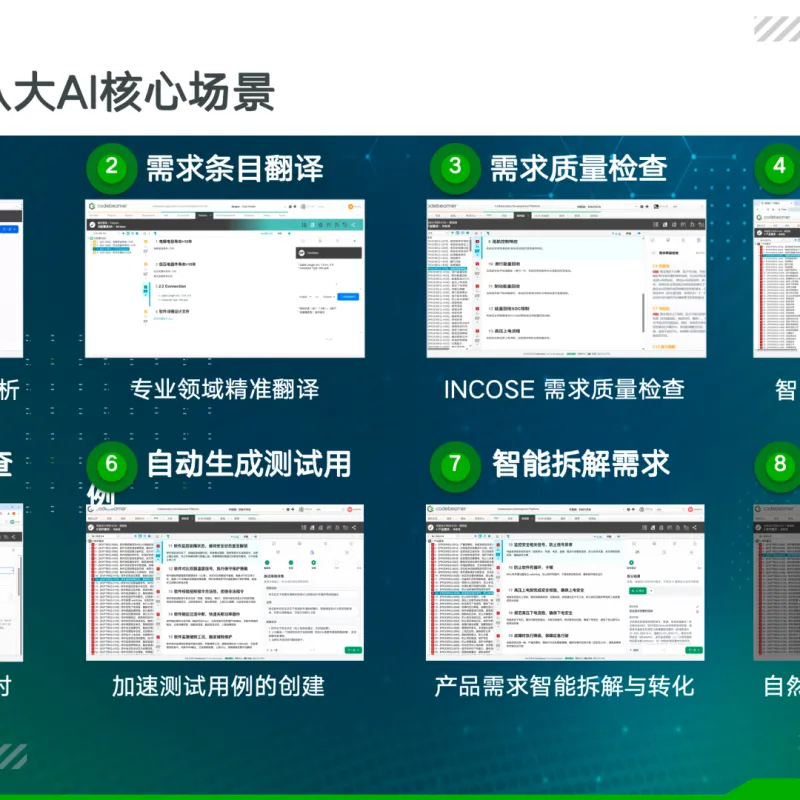Click share icon in test-case screenshot toolbar

tap(354, 528)
